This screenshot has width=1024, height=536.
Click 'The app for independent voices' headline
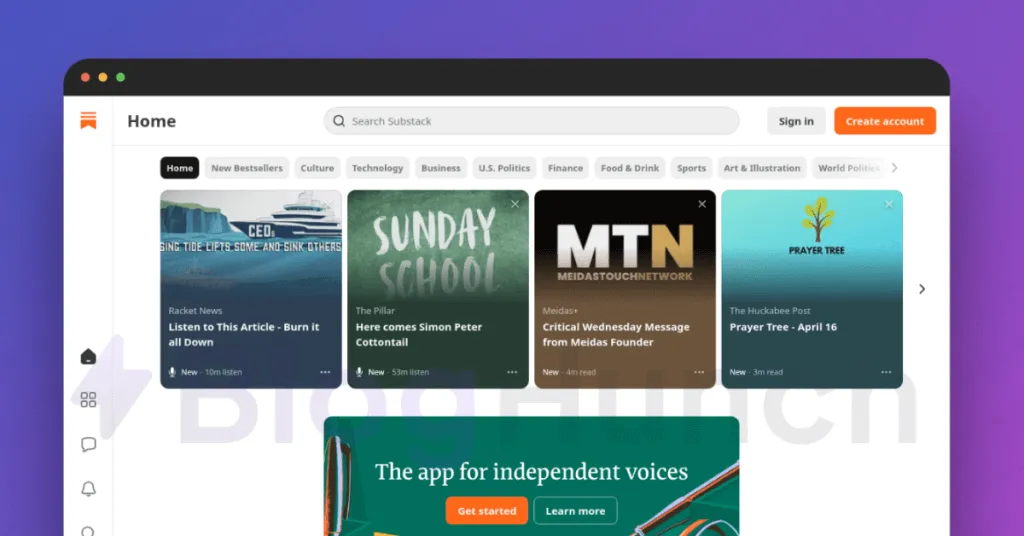[531, 471]
